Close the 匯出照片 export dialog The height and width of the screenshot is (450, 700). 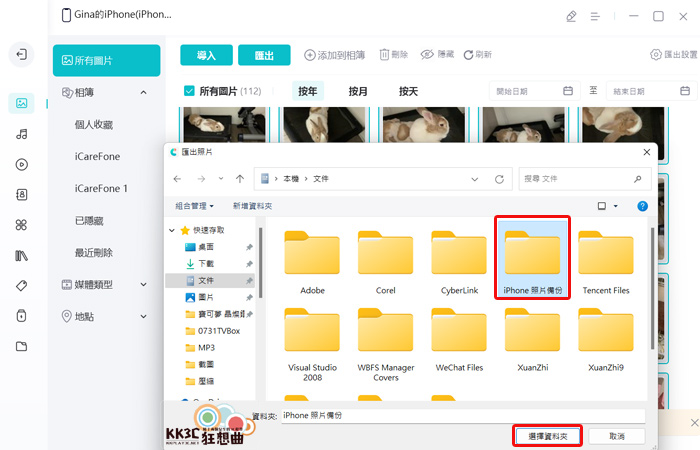[x=646, y=152]
